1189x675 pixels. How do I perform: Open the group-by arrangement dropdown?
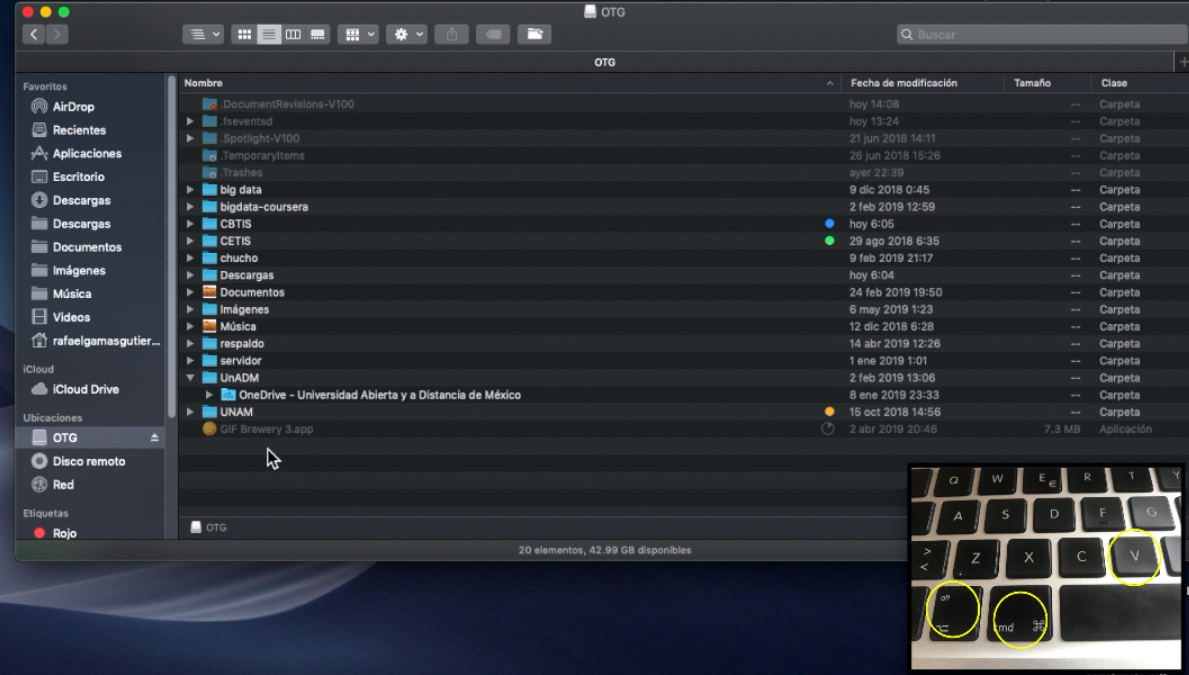[358, 34]
